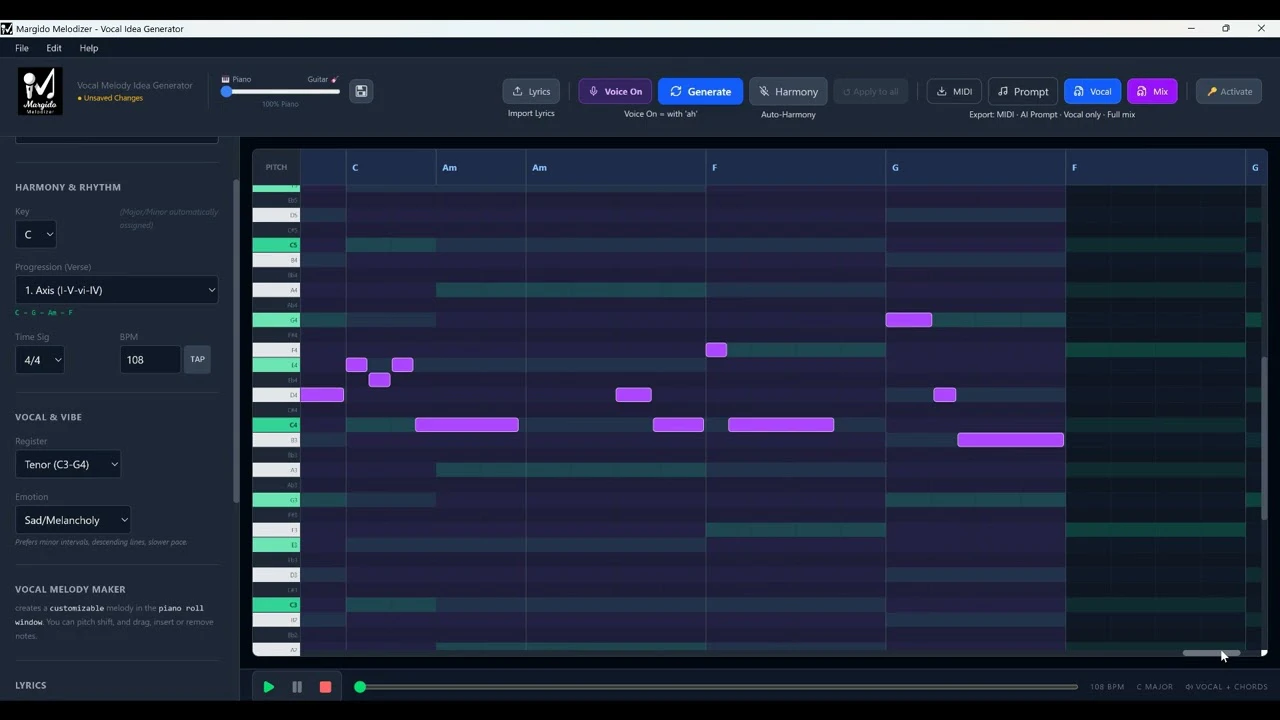Image resolution: width=1280 pixels, height=720 pixels.
Task: Click the save floppy disk icon
Action: [x=361, y=91]
